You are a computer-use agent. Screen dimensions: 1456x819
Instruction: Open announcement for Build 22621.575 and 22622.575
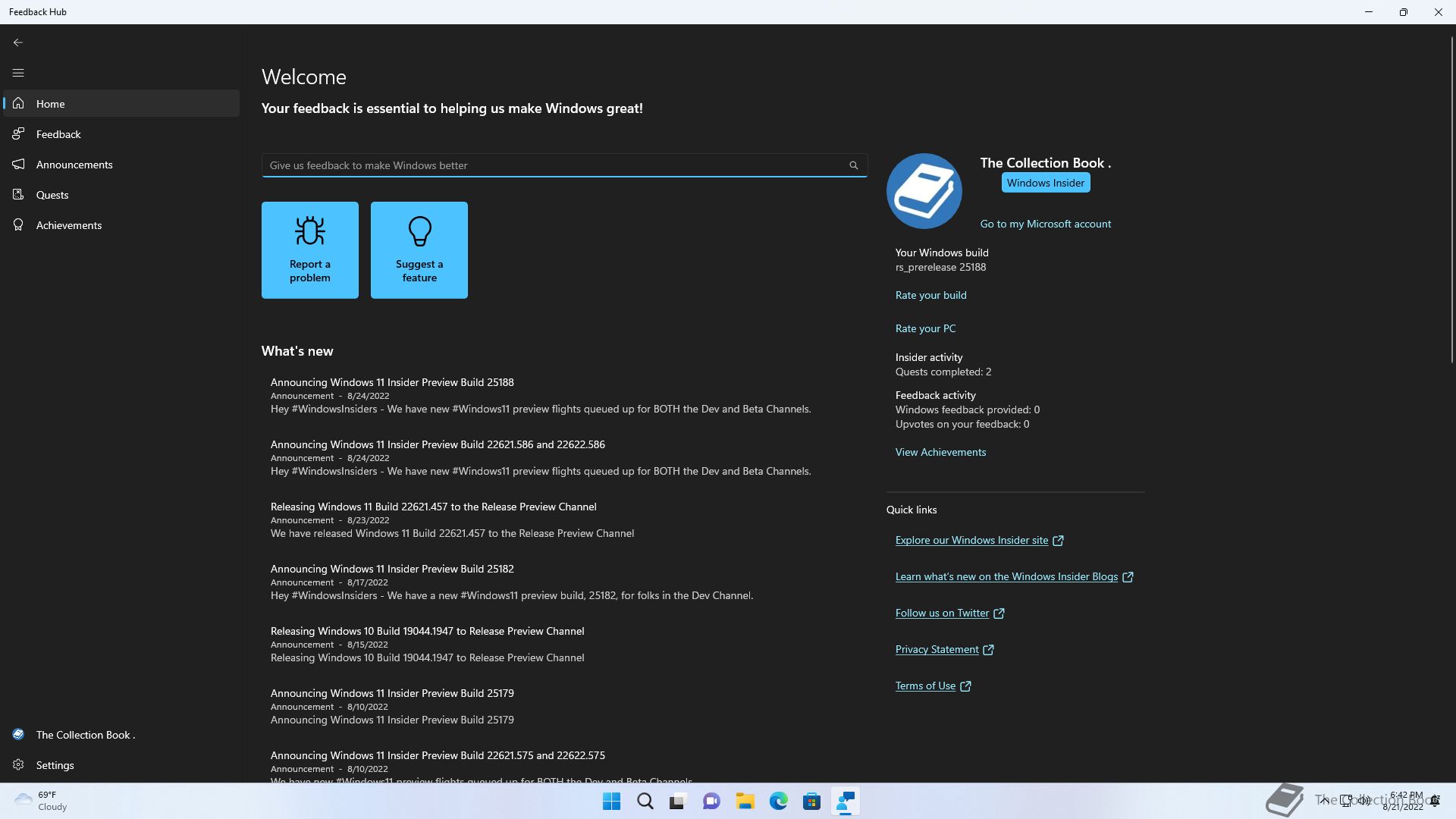pos(564,764)
